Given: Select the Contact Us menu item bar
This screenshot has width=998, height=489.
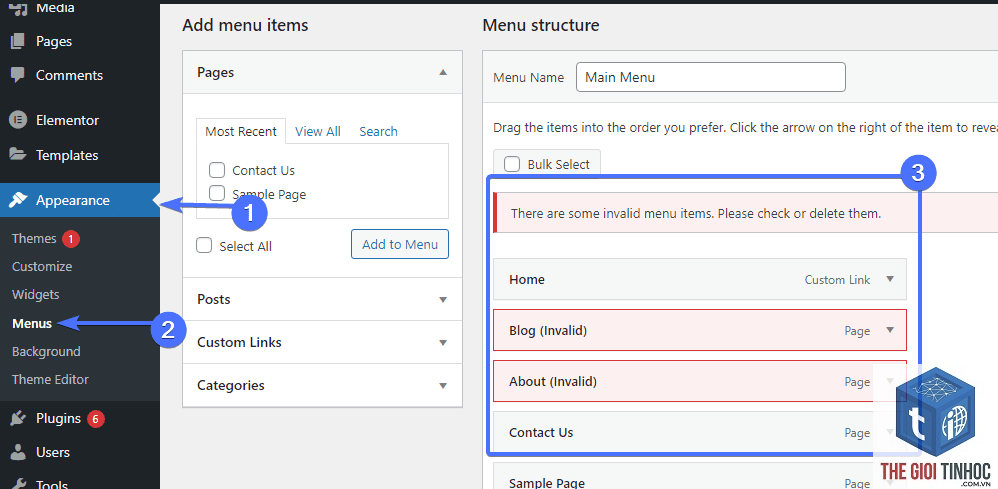Looking at the screenshot, I should 699,432.
